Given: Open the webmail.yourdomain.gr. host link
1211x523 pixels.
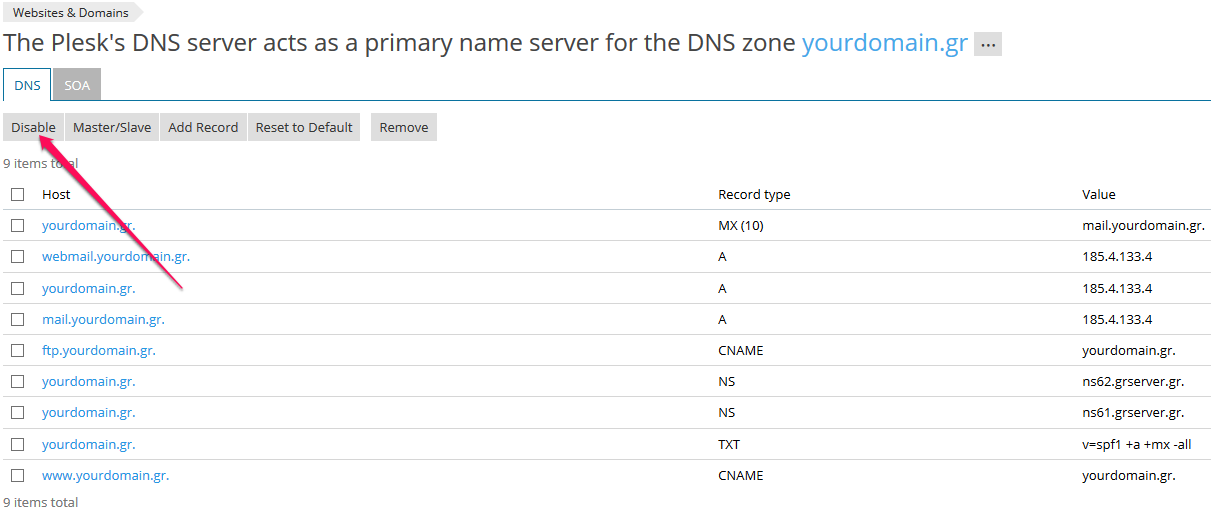Looking at the screenshot, I should point(116,257).
